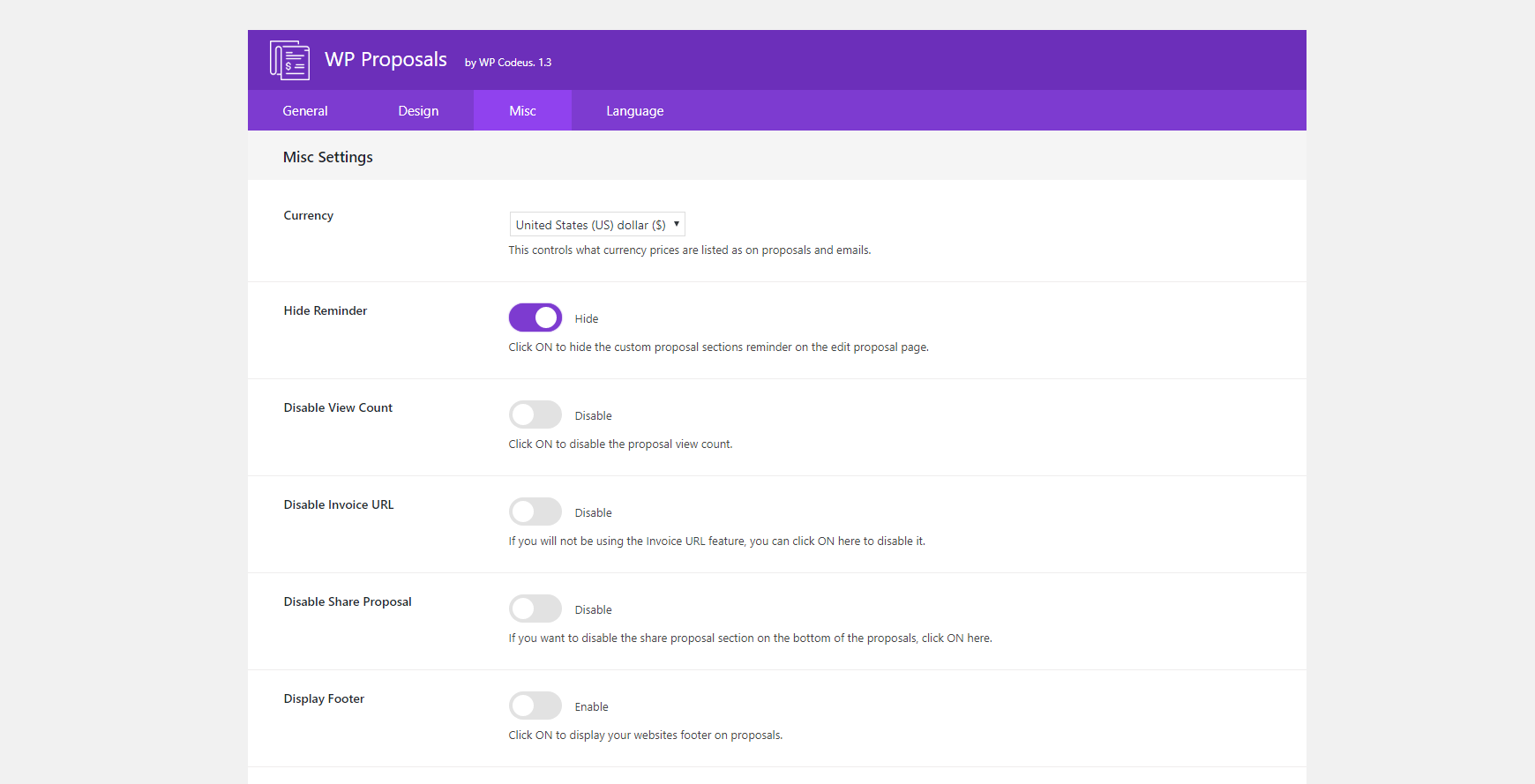Click the view count description text
The height and width of the screenshot is (784, 1535).
621,444
